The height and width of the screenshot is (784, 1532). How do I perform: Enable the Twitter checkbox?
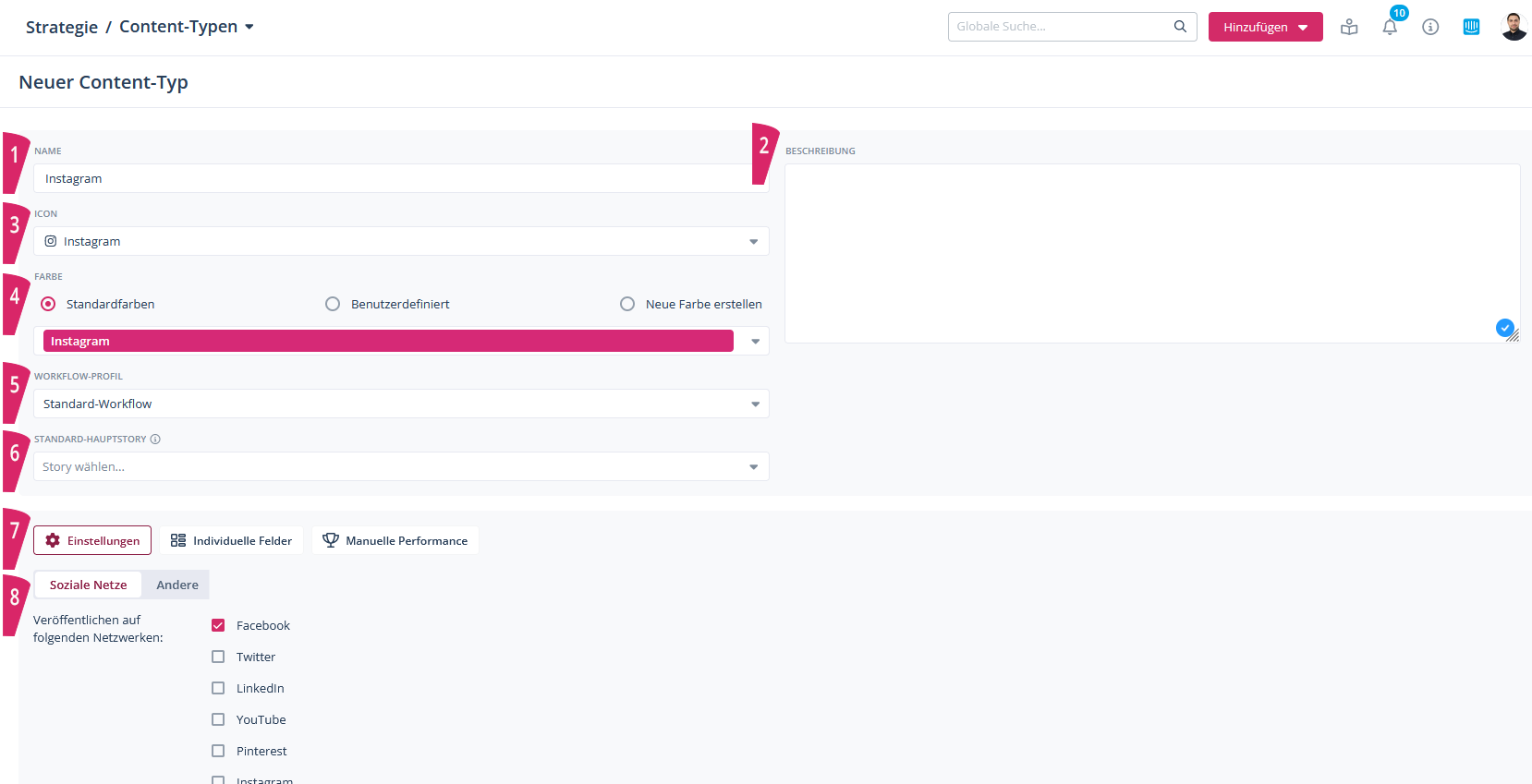(x=218, y=657)
